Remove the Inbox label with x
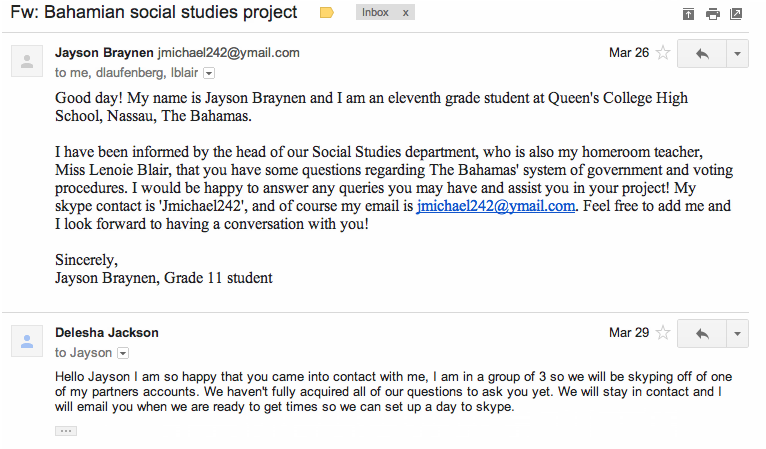Viewport: 766px width, 449px height. click(x=405, y=13)
